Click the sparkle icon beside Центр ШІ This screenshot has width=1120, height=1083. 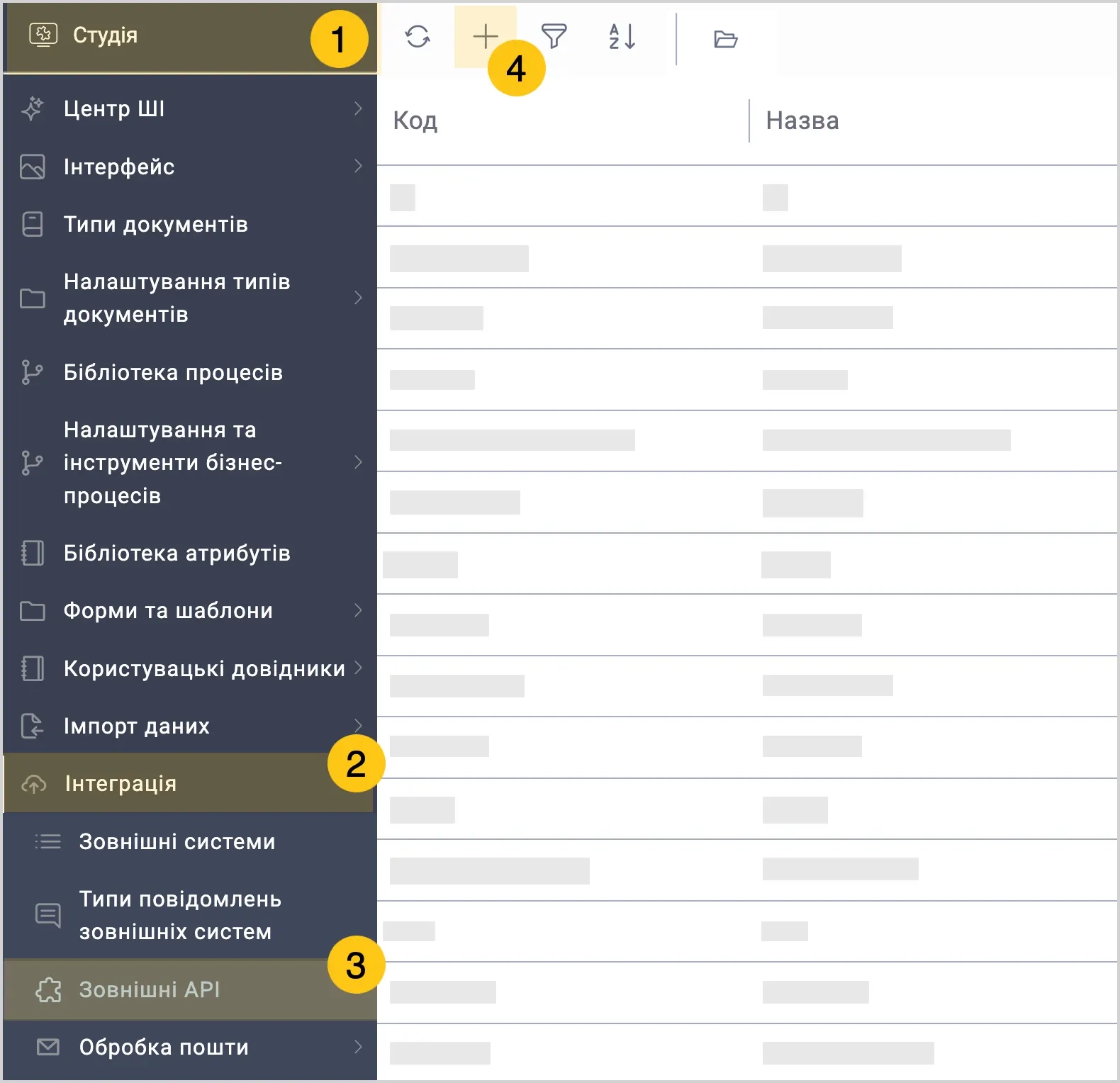tap(33, 108)
